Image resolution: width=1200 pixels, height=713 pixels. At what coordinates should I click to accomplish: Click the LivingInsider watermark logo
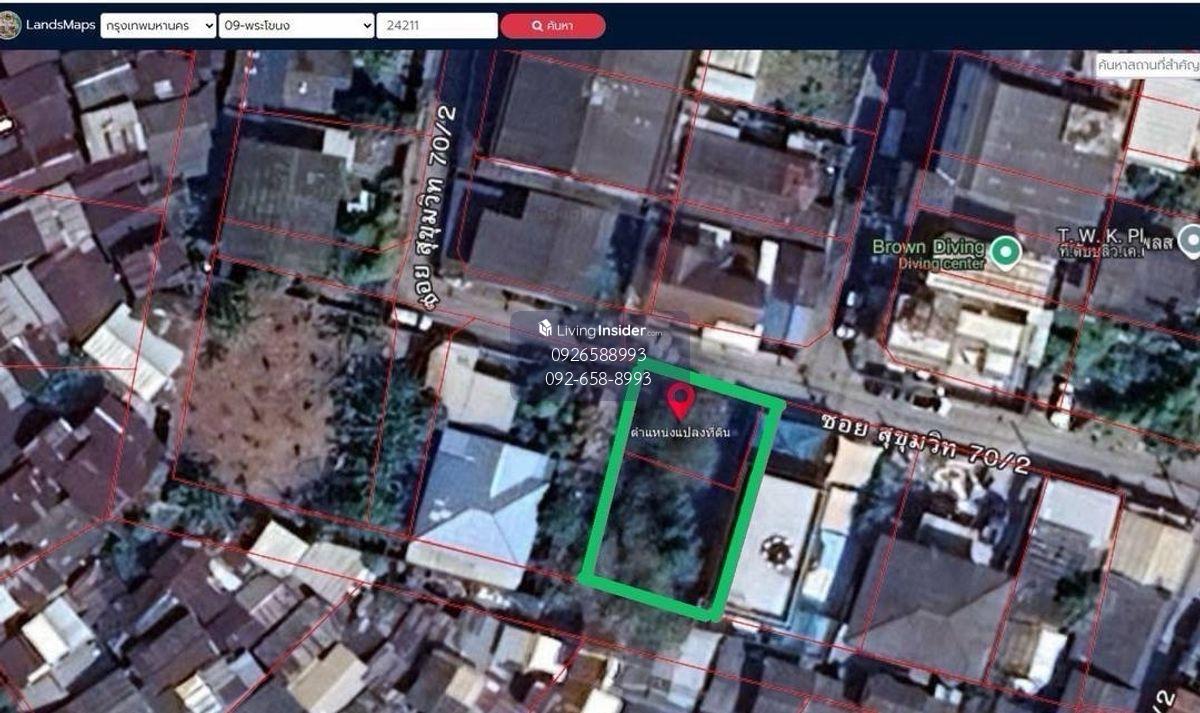pyautogui.click(x=600, y=330)
